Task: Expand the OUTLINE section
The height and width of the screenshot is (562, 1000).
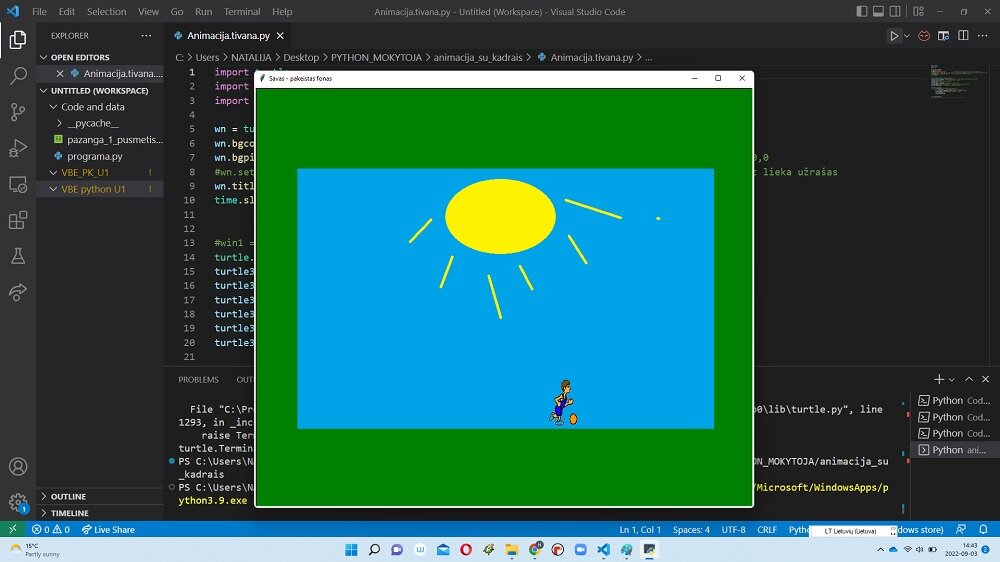Action: 68,496
